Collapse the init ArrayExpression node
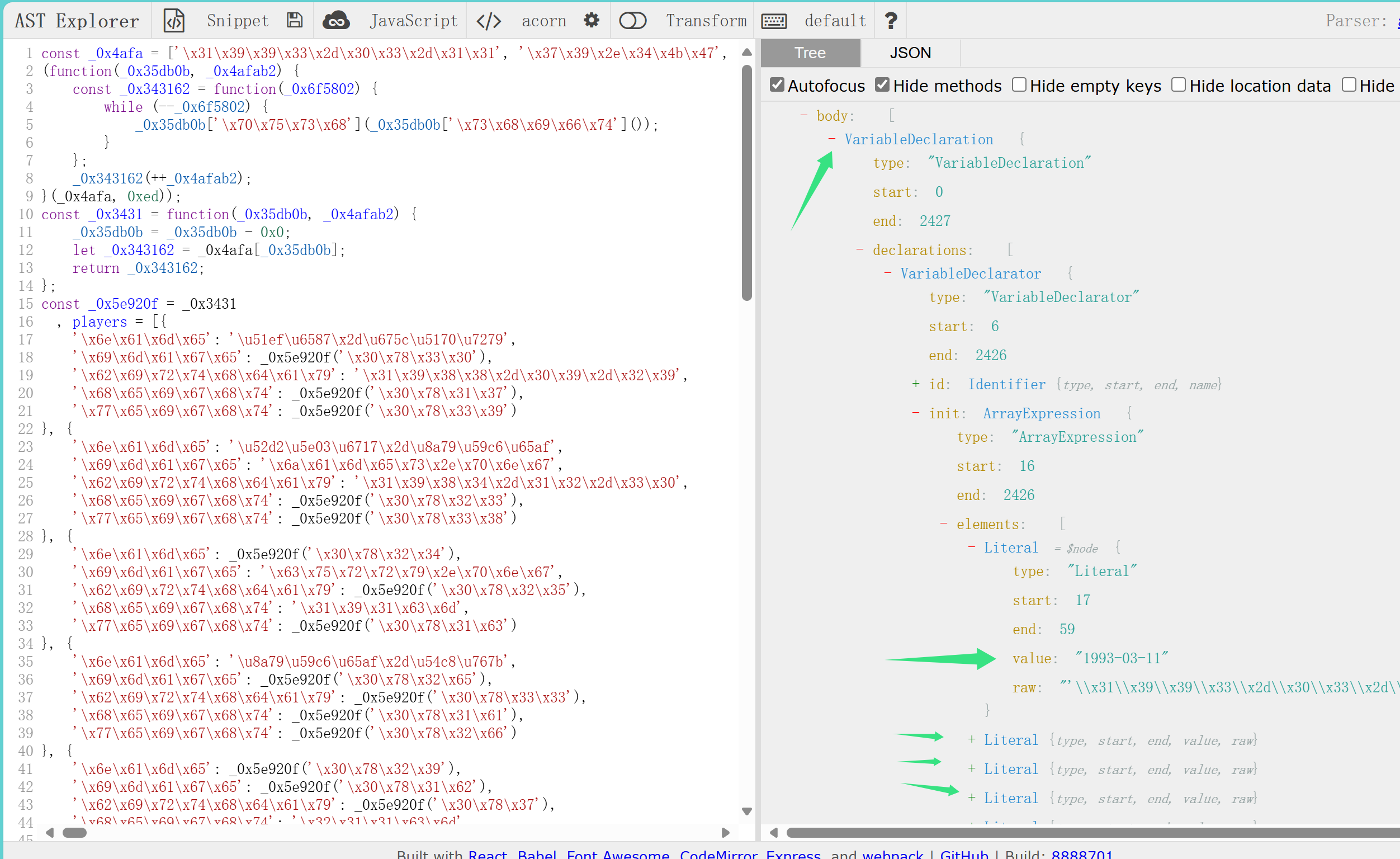This screenshot has width=1400, height=859. [915, 413]
